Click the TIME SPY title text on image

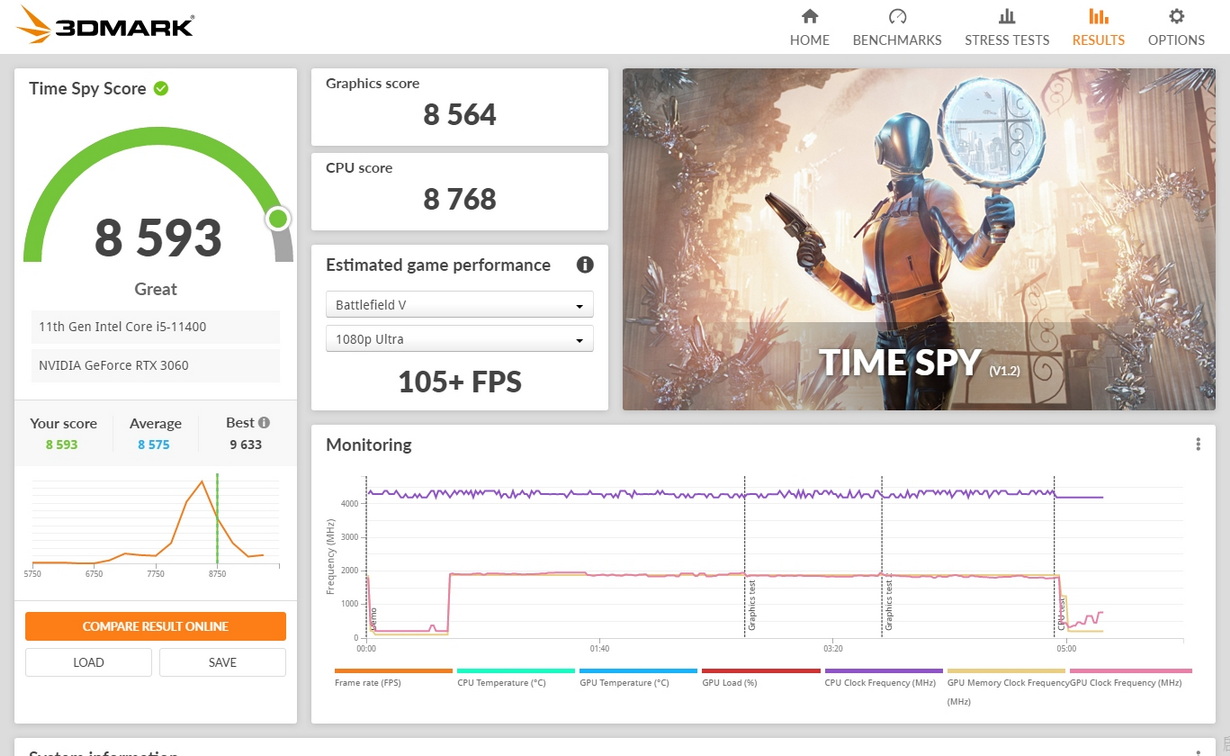pyautogui.click(x=900, y=362)
